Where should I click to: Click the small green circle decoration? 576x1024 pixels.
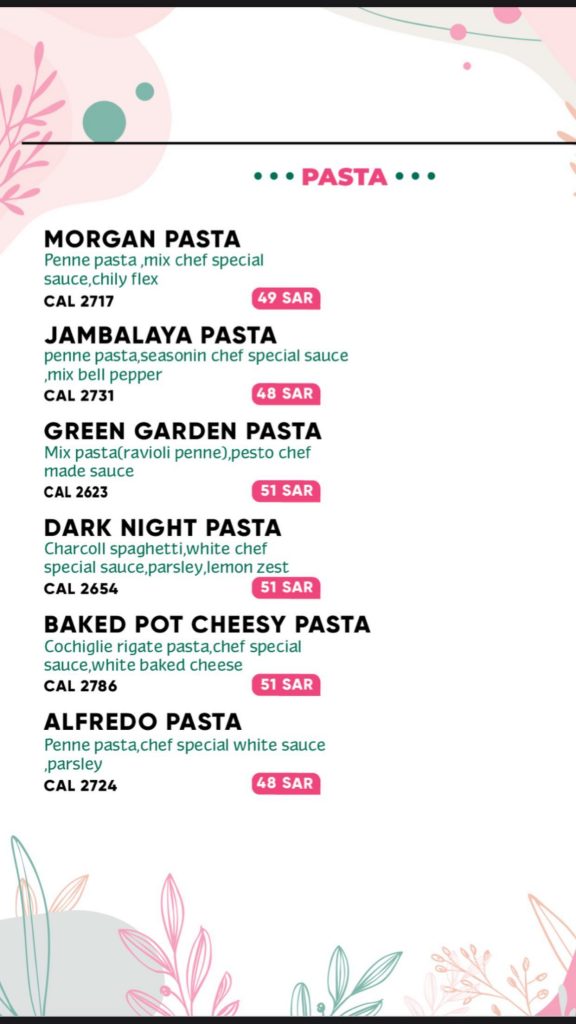point(145,91)
